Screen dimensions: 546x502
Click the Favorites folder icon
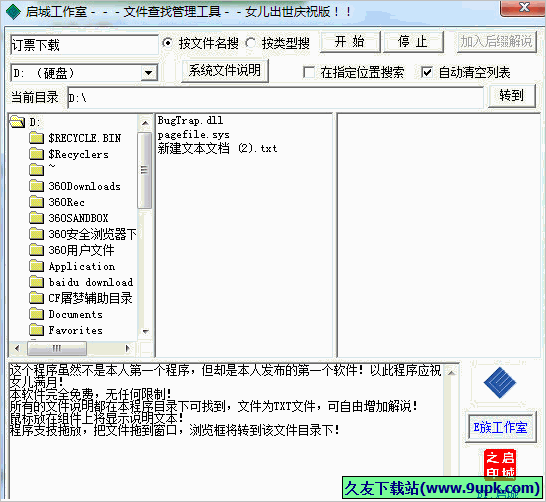coord(37,330)
